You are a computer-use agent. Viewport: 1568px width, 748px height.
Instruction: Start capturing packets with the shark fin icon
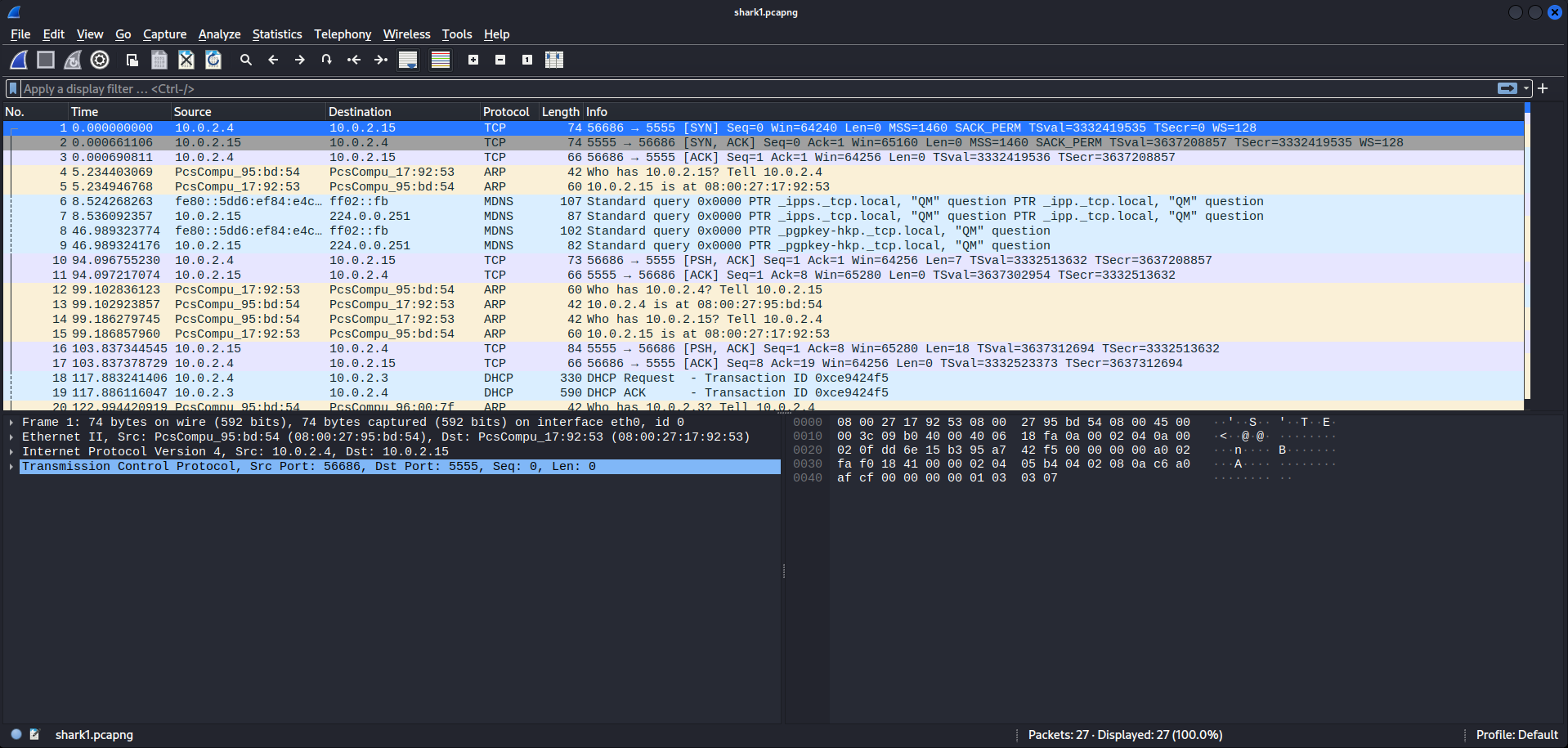19,60
